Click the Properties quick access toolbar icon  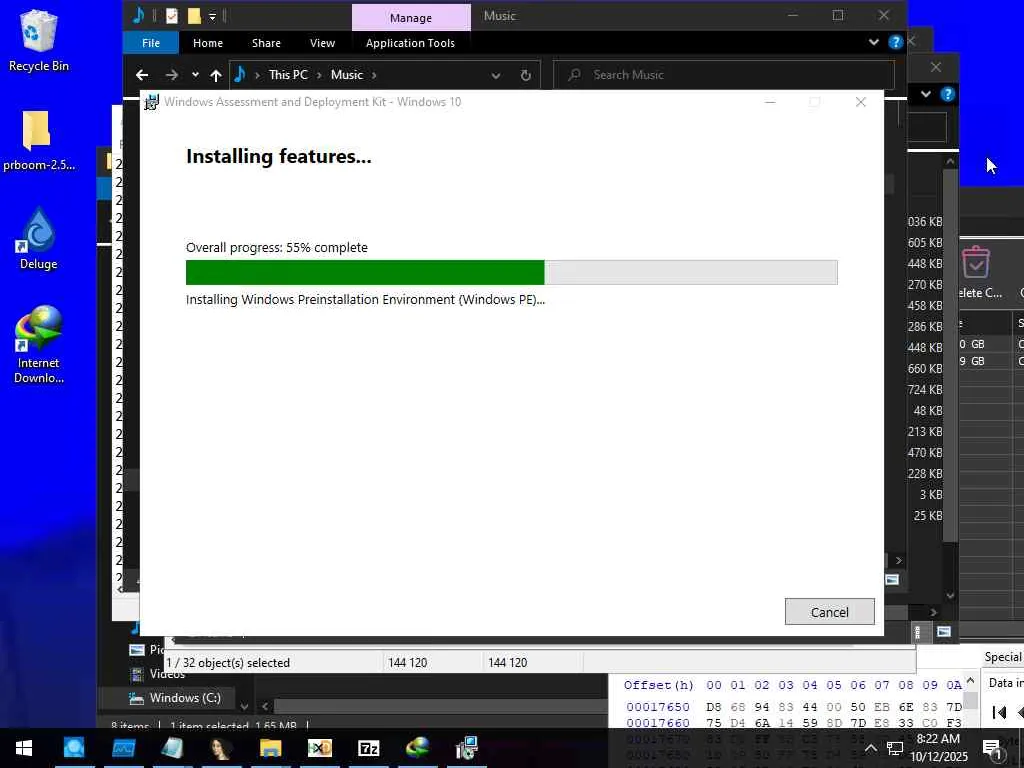[x=172, y=16]
